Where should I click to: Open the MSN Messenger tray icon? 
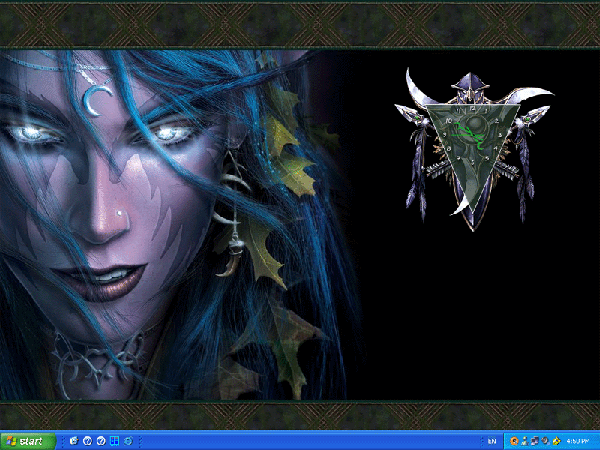click(525, 442)
